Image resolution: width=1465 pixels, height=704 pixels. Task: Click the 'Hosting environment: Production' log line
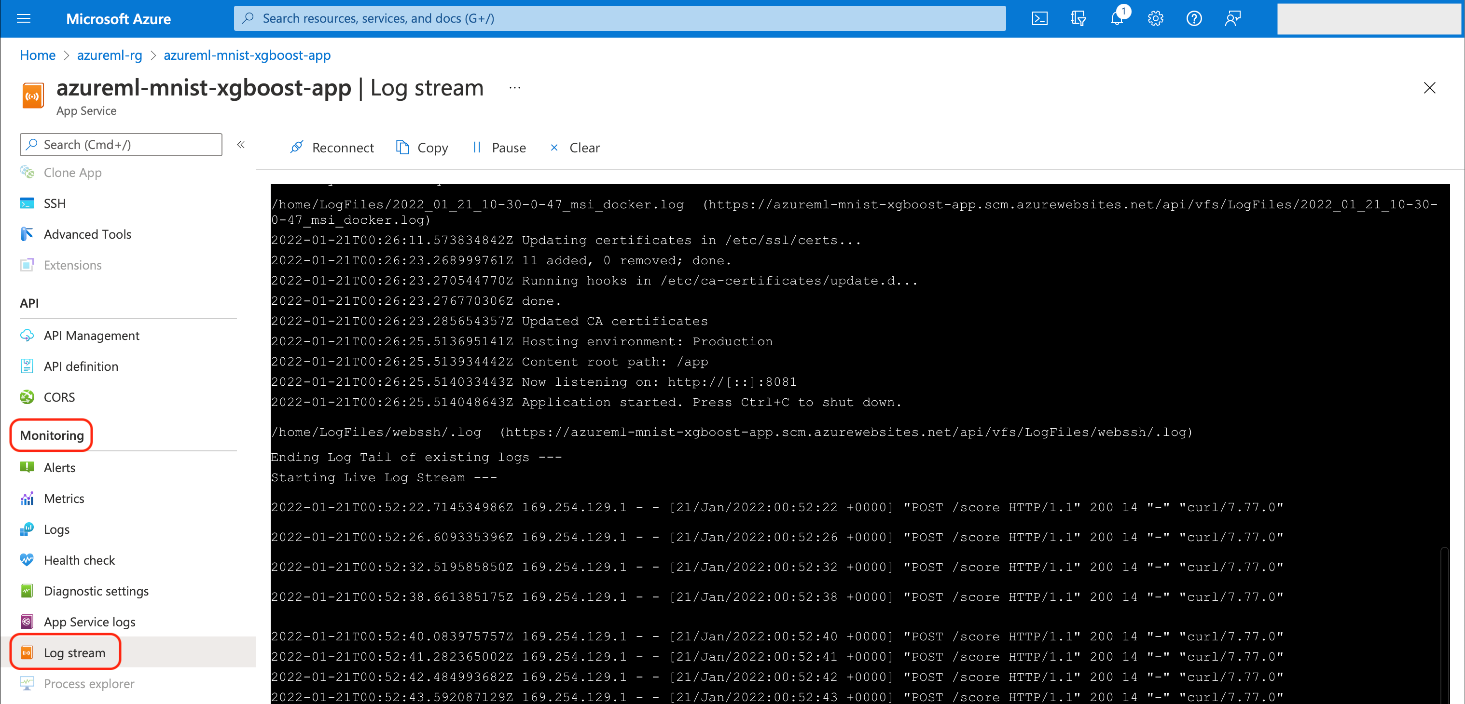click(x=522, y=341)
